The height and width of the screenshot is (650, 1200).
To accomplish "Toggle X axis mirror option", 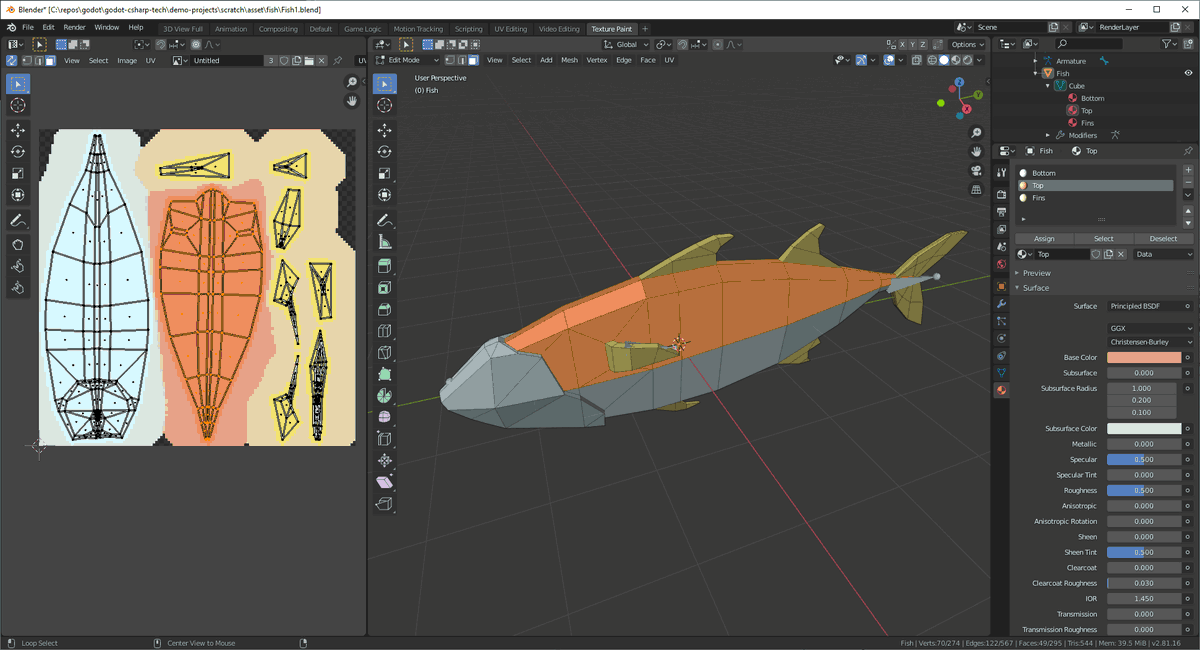I will 902,45.
